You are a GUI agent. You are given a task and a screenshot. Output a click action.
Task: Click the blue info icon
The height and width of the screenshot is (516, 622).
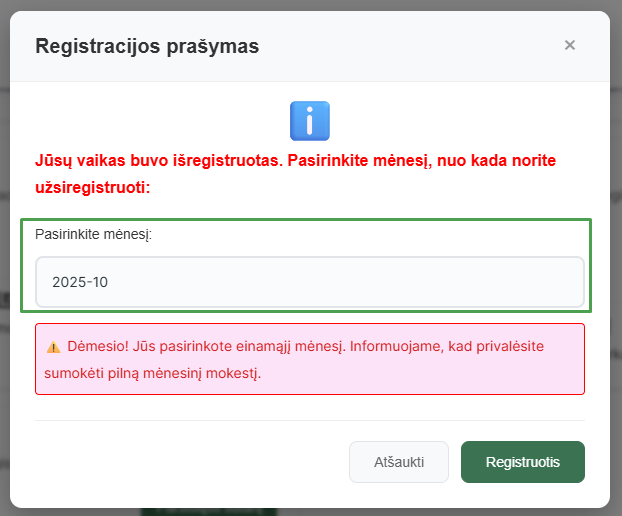click(x=310, y=120)
